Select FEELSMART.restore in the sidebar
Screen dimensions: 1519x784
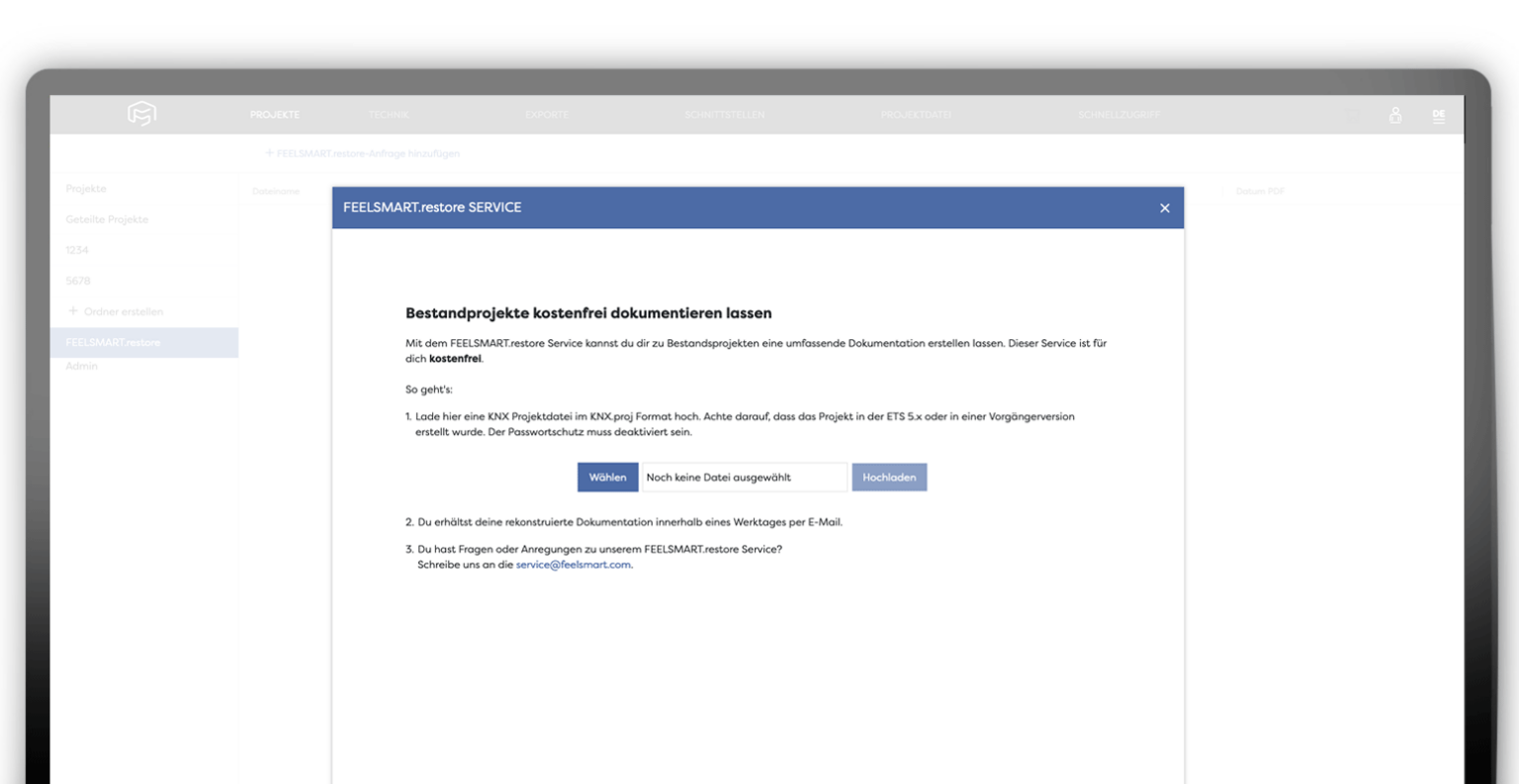click(x=144, y=342)
